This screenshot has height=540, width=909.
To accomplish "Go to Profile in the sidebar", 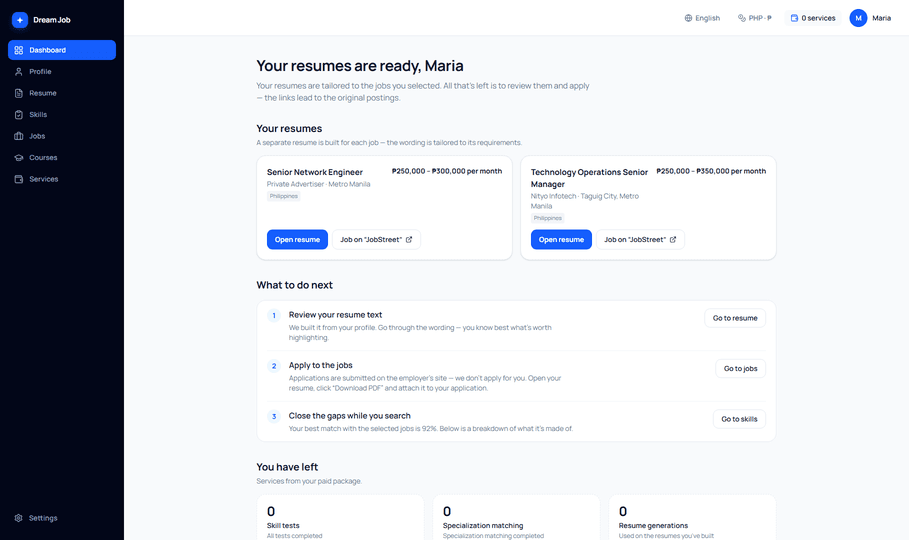I will click(62, 71).
